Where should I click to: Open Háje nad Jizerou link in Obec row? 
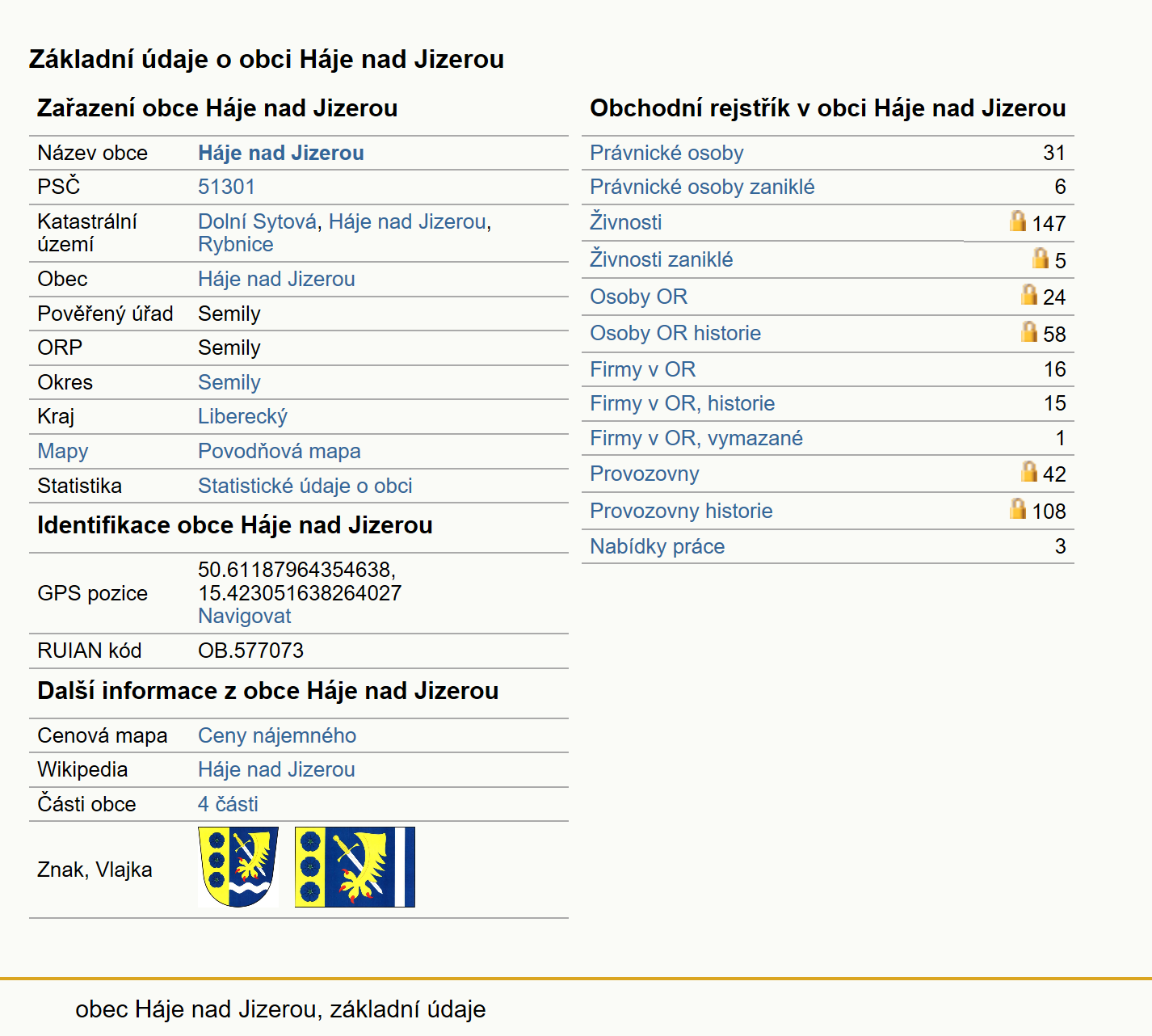pos(276,279)
